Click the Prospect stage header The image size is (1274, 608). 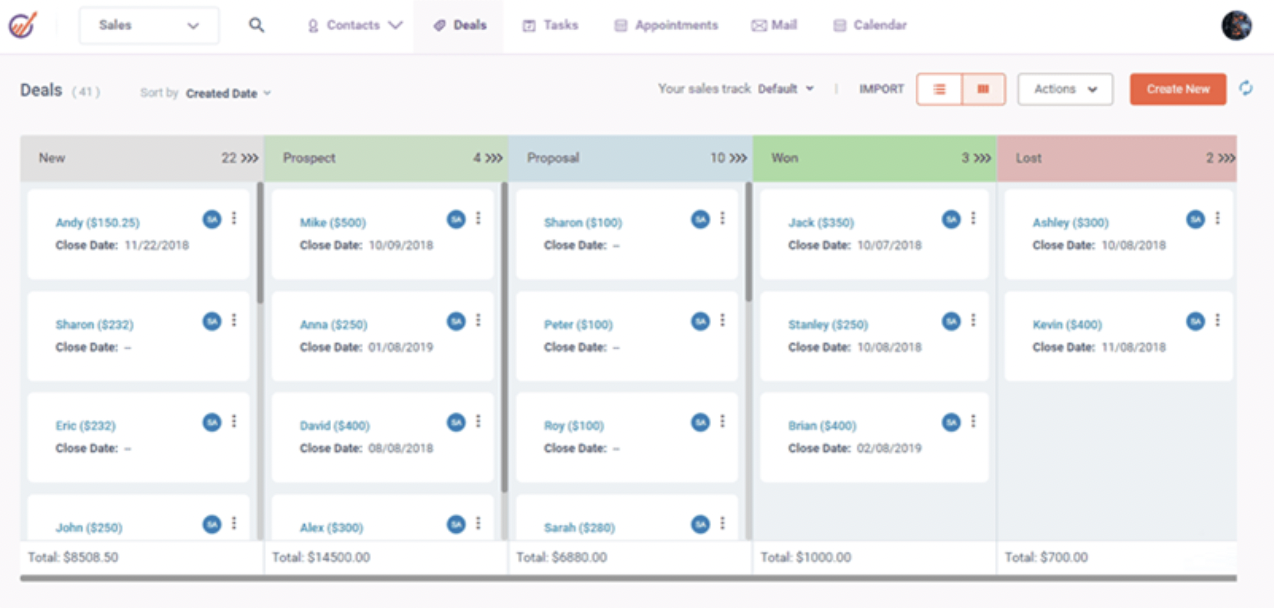coord(386,158)
